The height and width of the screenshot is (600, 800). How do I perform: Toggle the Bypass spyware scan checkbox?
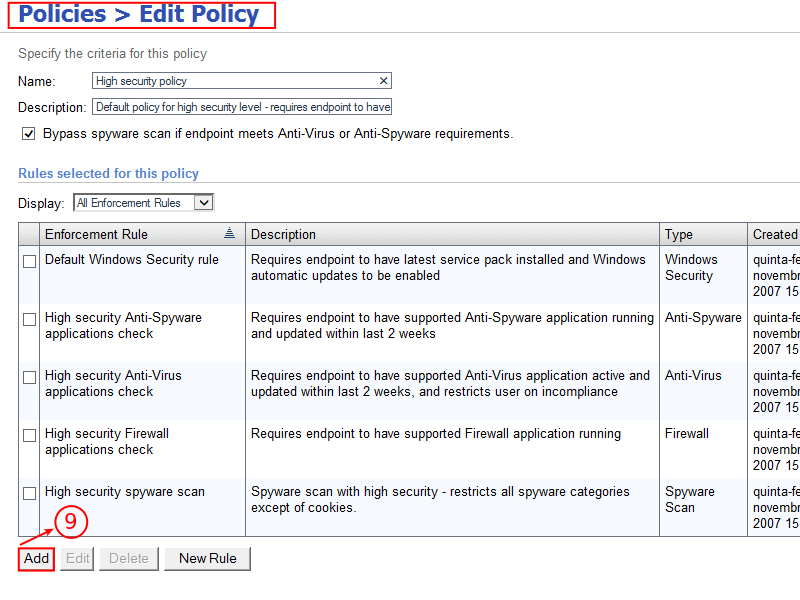(x=29, y=134)
